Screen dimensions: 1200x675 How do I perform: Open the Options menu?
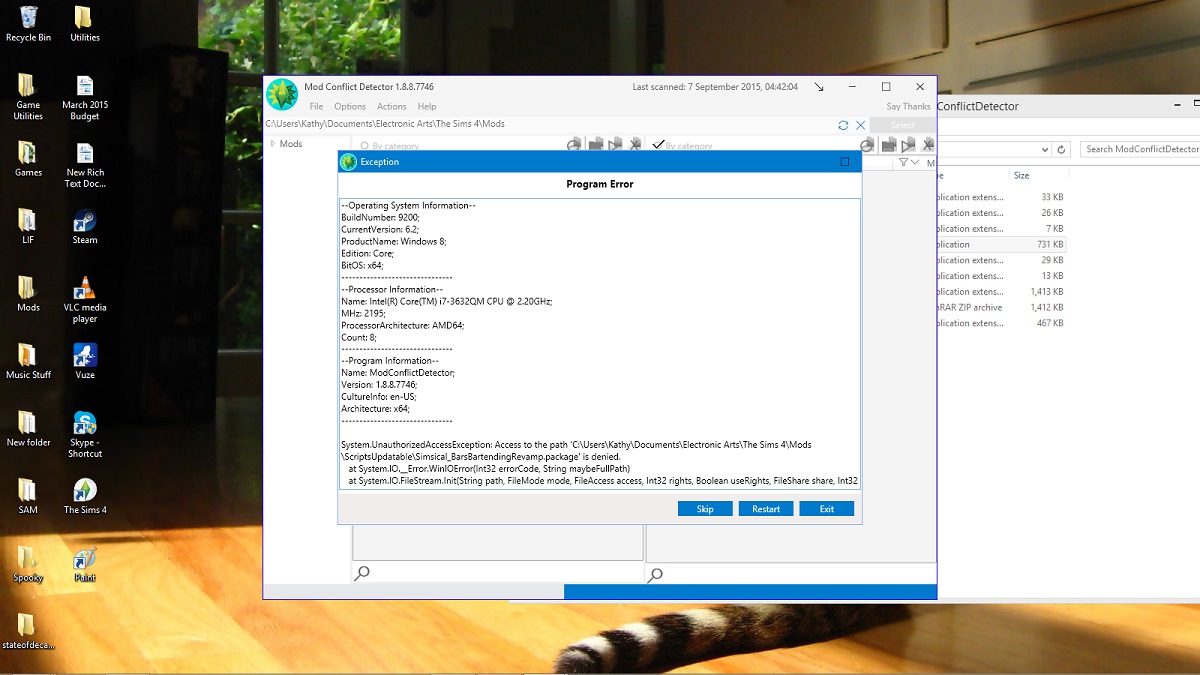point(350,106)
